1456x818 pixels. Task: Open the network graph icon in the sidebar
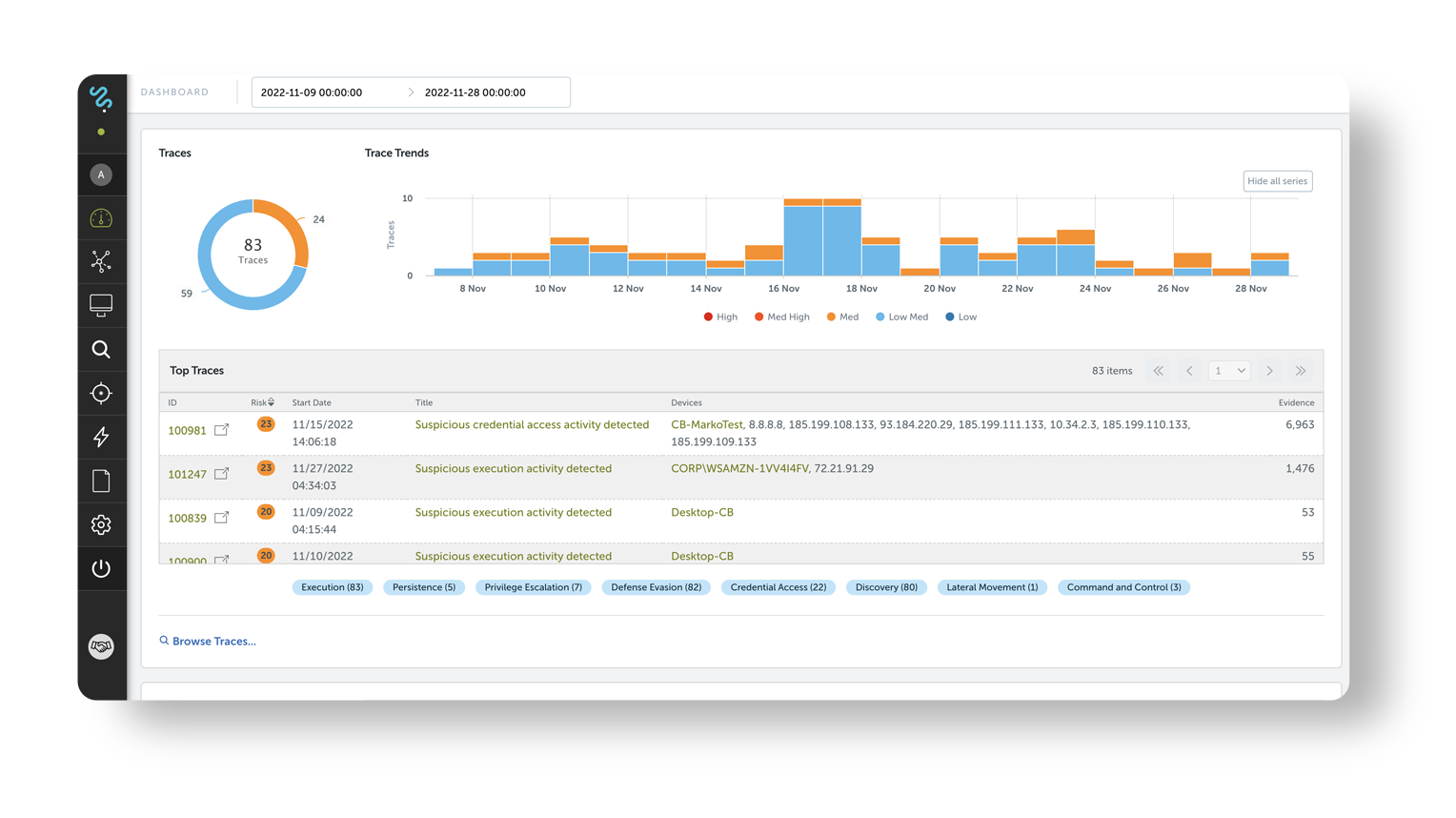[101, 261]
